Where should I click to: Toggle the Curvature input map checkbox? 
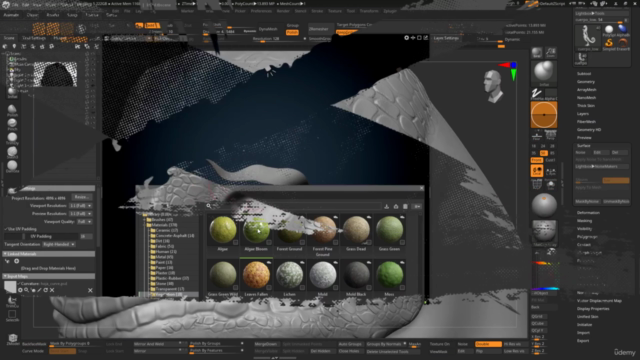(x=19, y=283)
